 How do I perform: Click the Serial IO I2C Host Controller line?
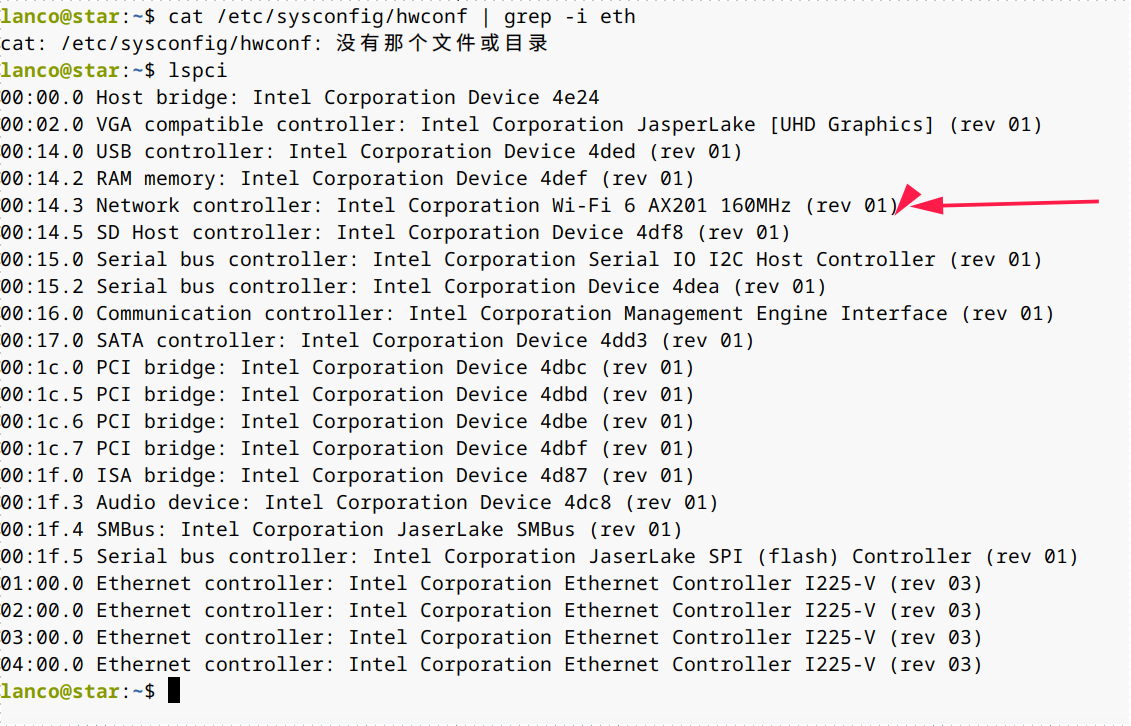coord(521,260)
